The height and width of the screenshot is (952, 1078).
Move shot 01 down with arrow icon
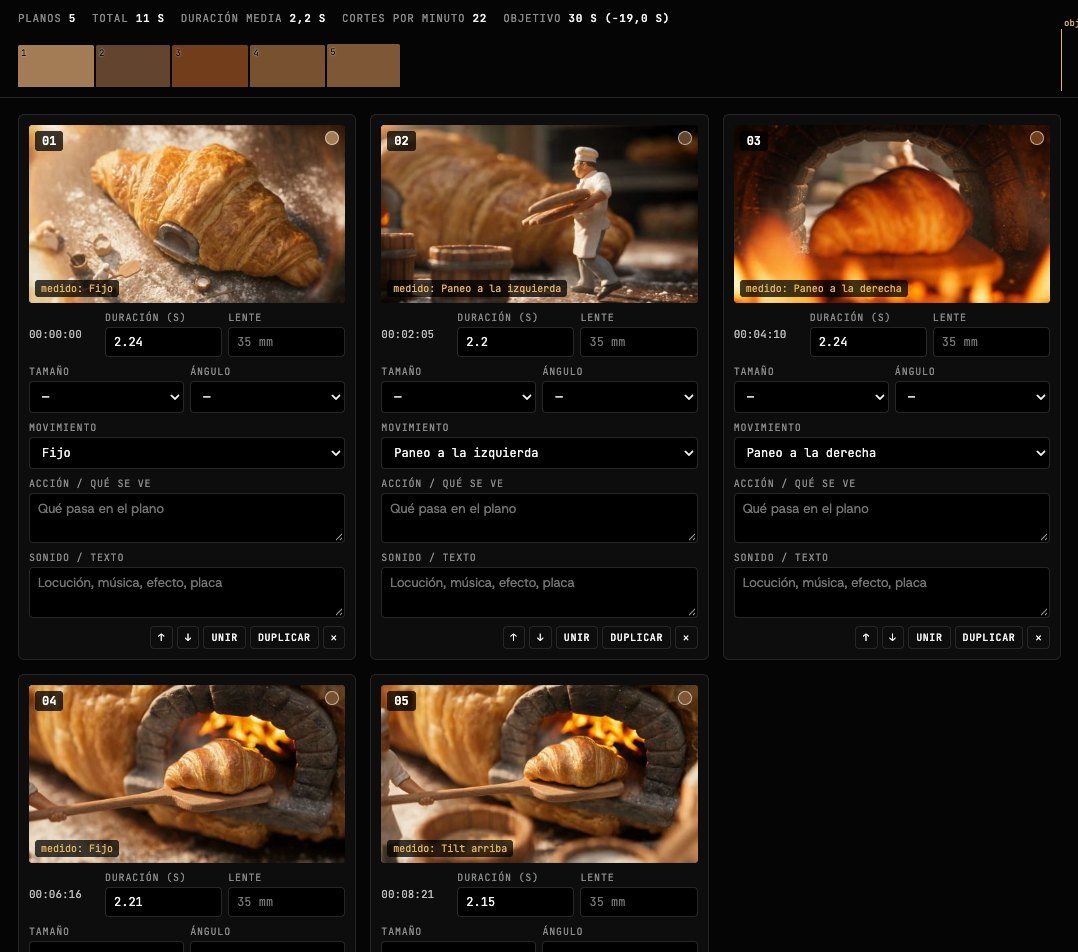pos(188,637)
